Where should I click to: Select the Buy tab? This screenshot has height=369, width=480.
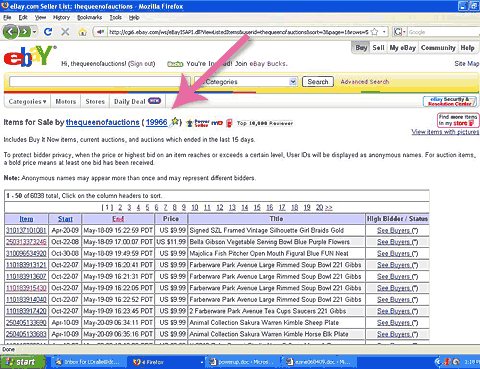click(361, 48)
